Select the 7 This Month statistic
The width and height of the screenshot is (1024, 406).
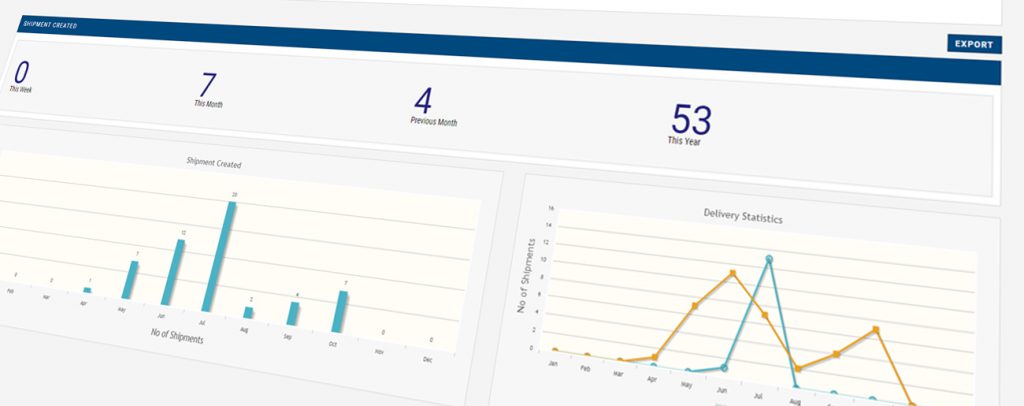click(x=209, y=88)
